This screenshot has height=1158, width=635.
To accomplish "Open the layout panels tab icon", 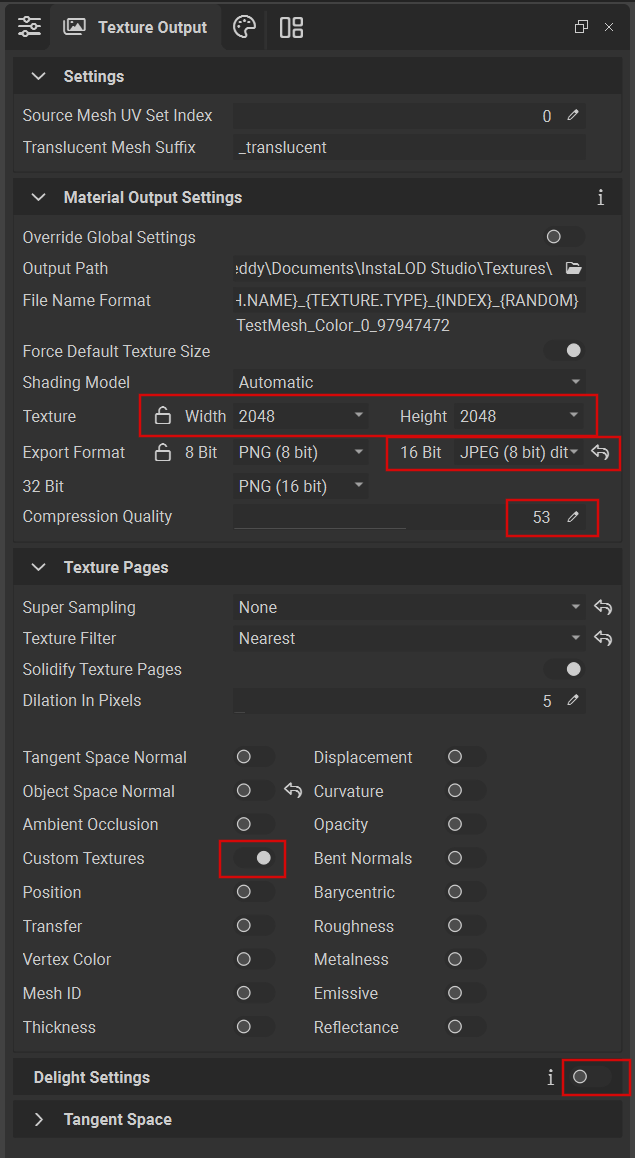I will click(x=291, y=27).
